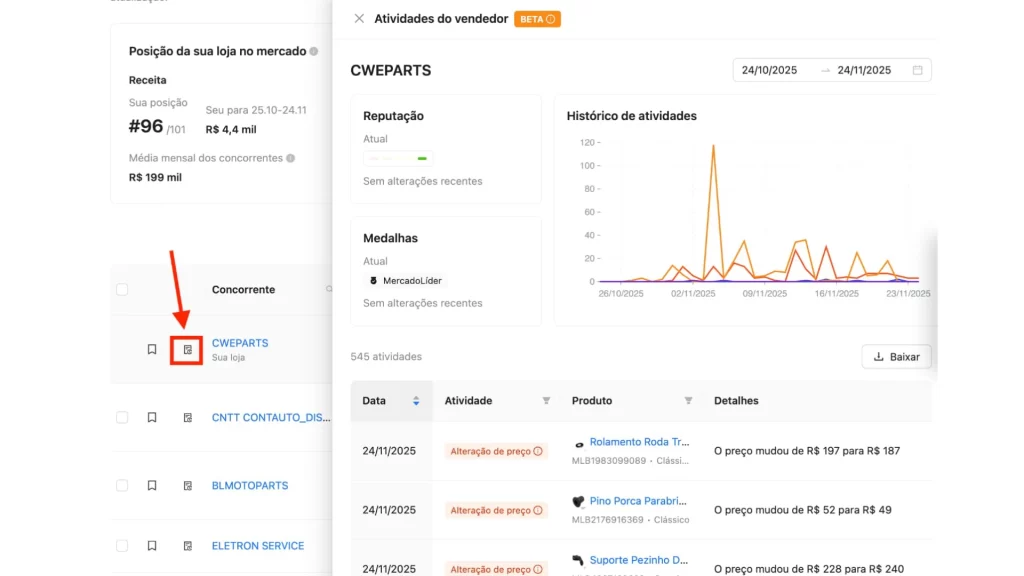Viewport: 1024px width, 576px height.
Task: Bookmark the CNTT CONTAUTO_DIS competitor
Action: coord(152,418)
